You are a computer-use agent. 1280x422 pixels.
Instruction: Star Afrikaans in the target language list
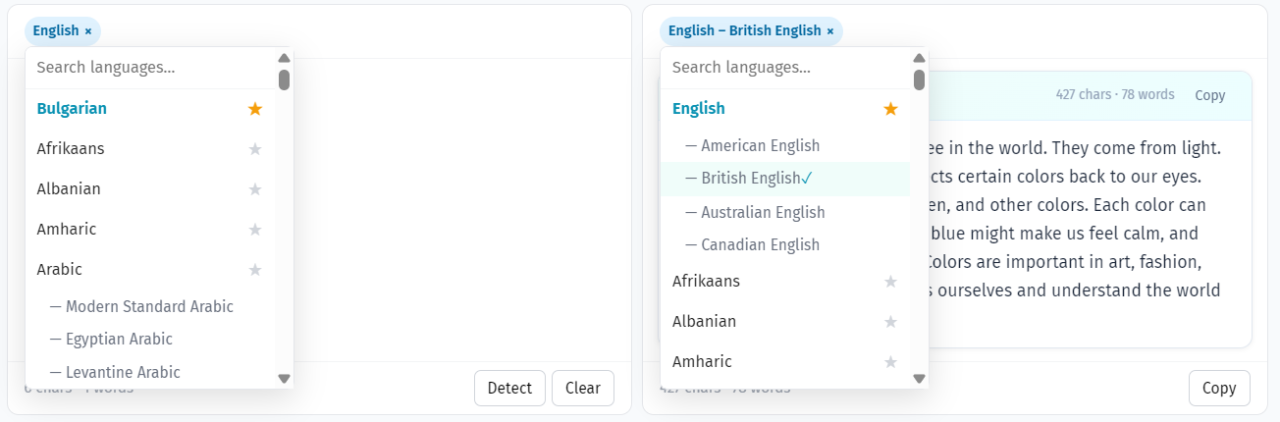point(891,282)
